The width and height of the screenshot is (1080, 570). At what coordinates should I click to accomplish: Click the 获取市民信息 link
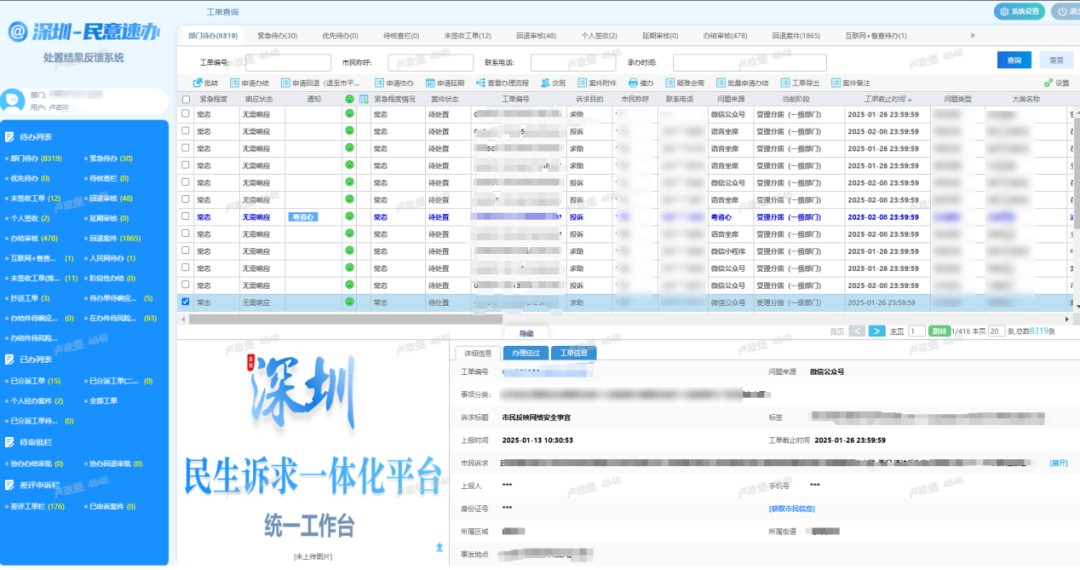[x=791, y=508]
